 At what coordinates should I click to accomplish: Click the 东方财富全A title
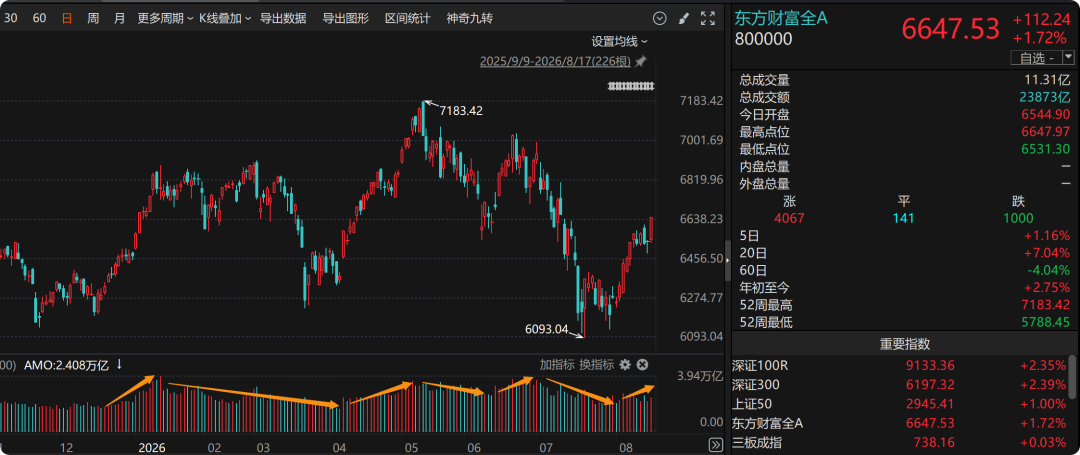tap(781, 18)
